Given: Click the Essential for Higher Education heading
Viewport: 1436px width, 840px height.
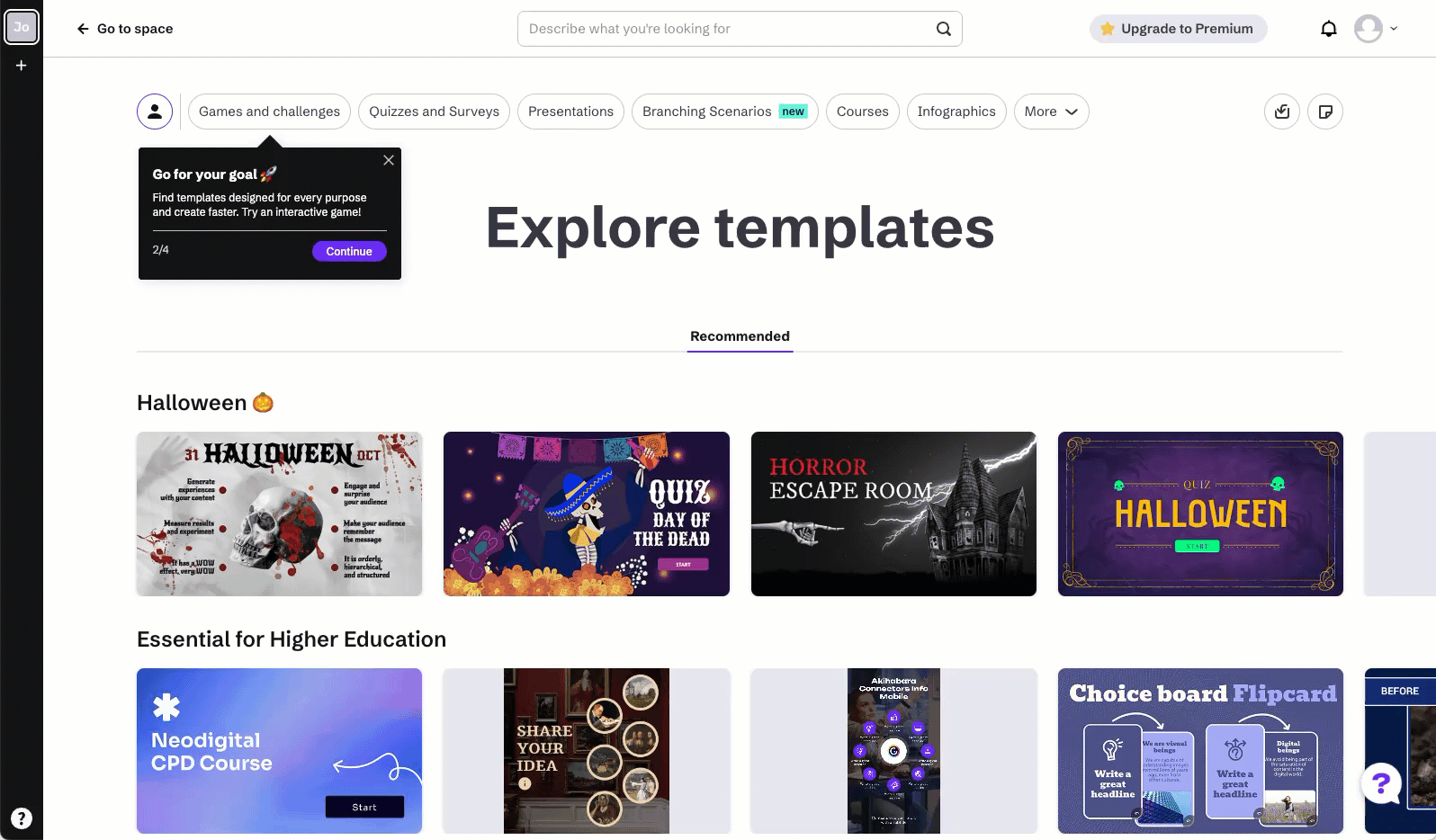Looking at the screenshot, I should point(292,639).
